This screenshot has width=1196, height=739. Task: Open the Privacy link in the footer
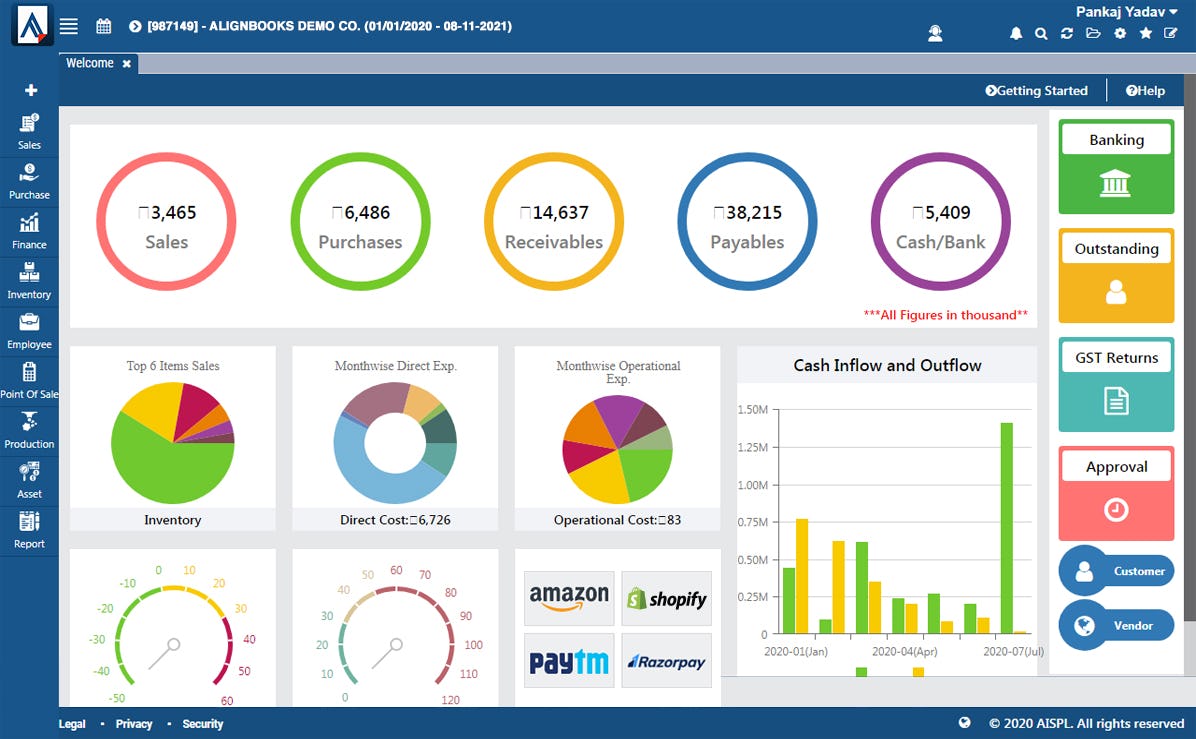tap(135, 723)
